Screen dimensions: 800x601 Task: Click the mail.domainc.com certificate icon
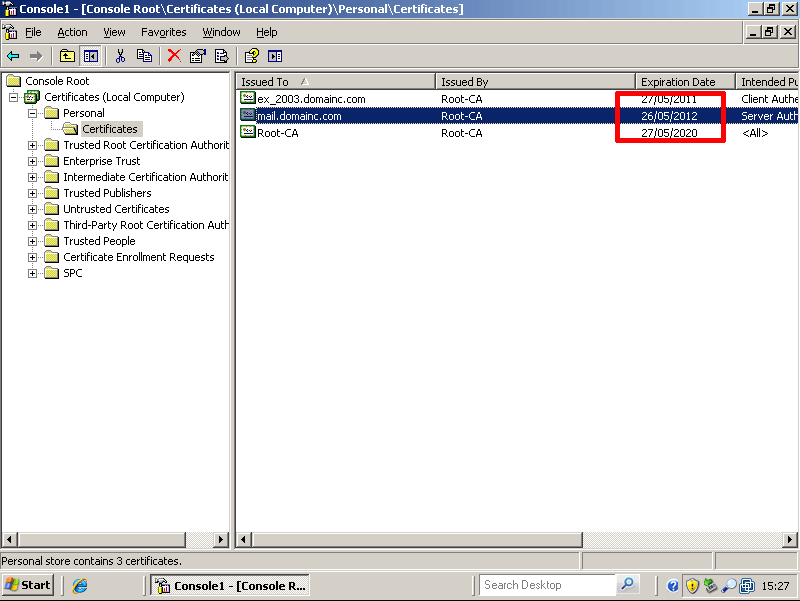(247, 115)
